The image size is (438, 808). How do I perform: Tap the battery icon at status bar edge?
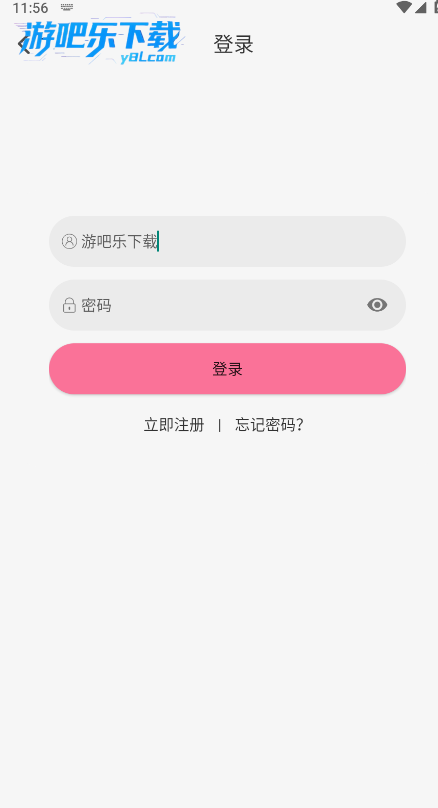coord(434,7)
